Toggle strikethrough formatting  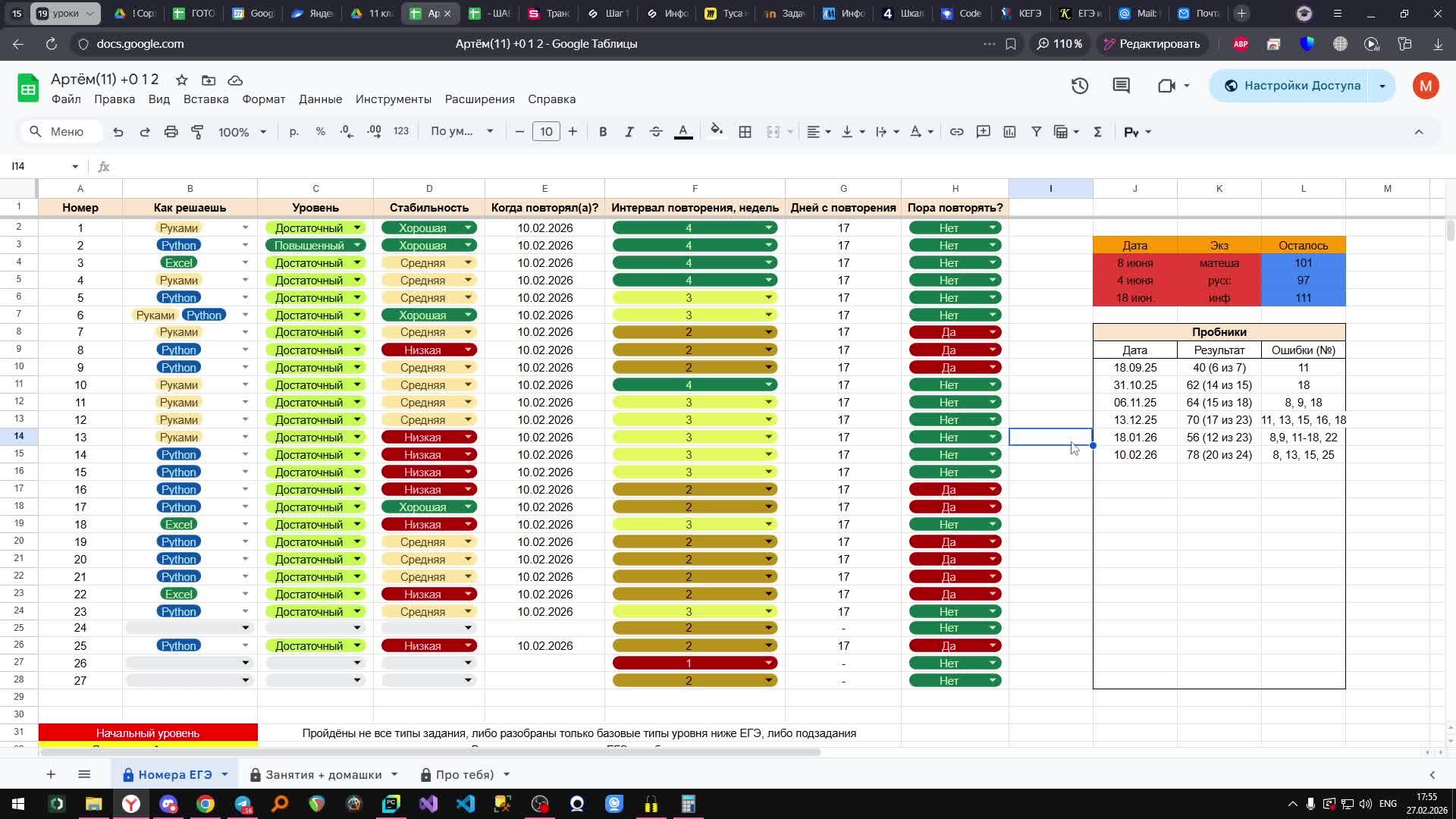point(656,132)
